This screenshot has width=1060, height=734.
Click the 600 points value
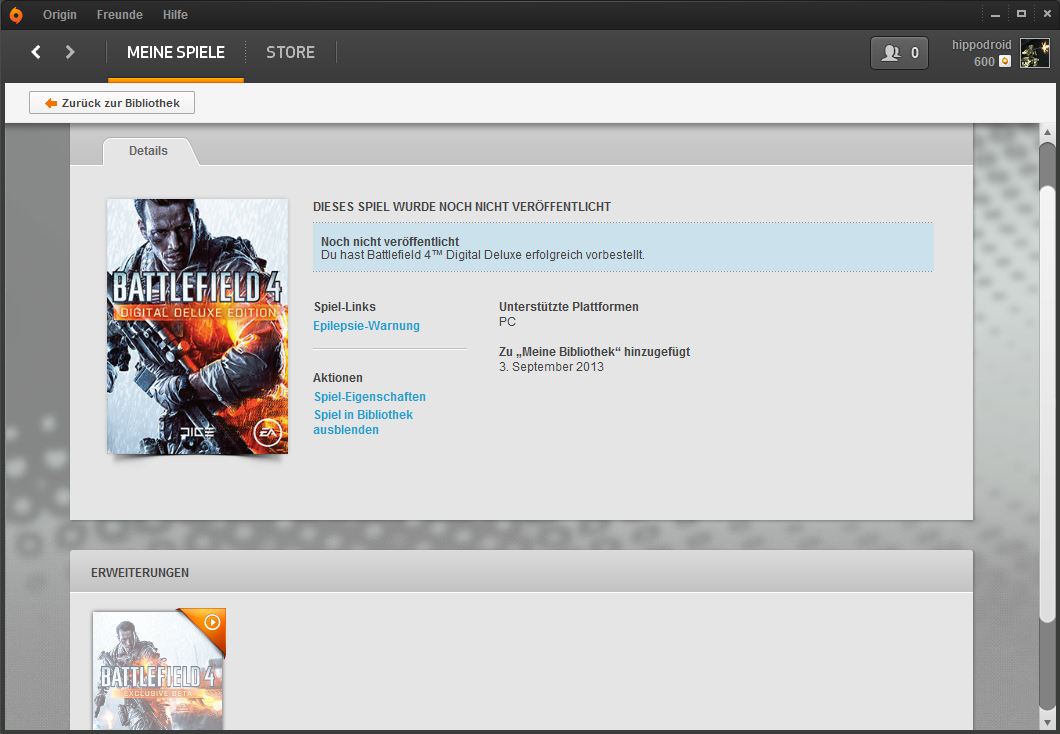(984, 62)
